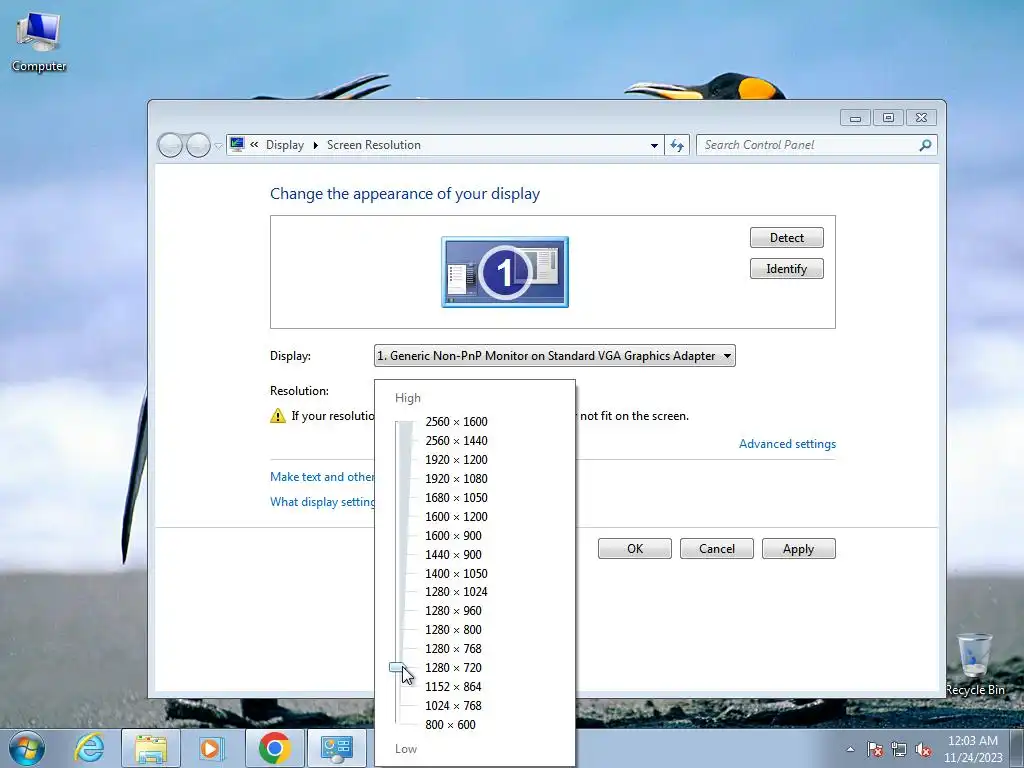Open the Windows Start menu orb
The height and width of the screenshot is (768, 1024).
(27, 748)
